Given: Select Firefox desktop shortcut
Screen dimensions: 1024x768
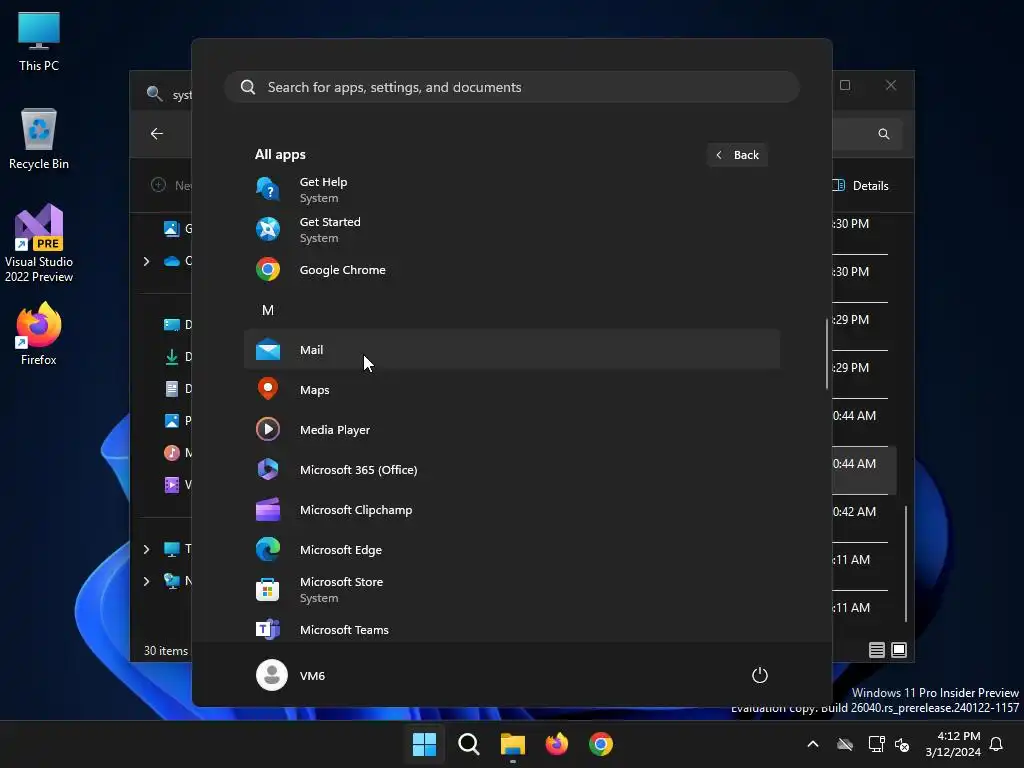Looking at the screenshot, I should click(39, 334).
